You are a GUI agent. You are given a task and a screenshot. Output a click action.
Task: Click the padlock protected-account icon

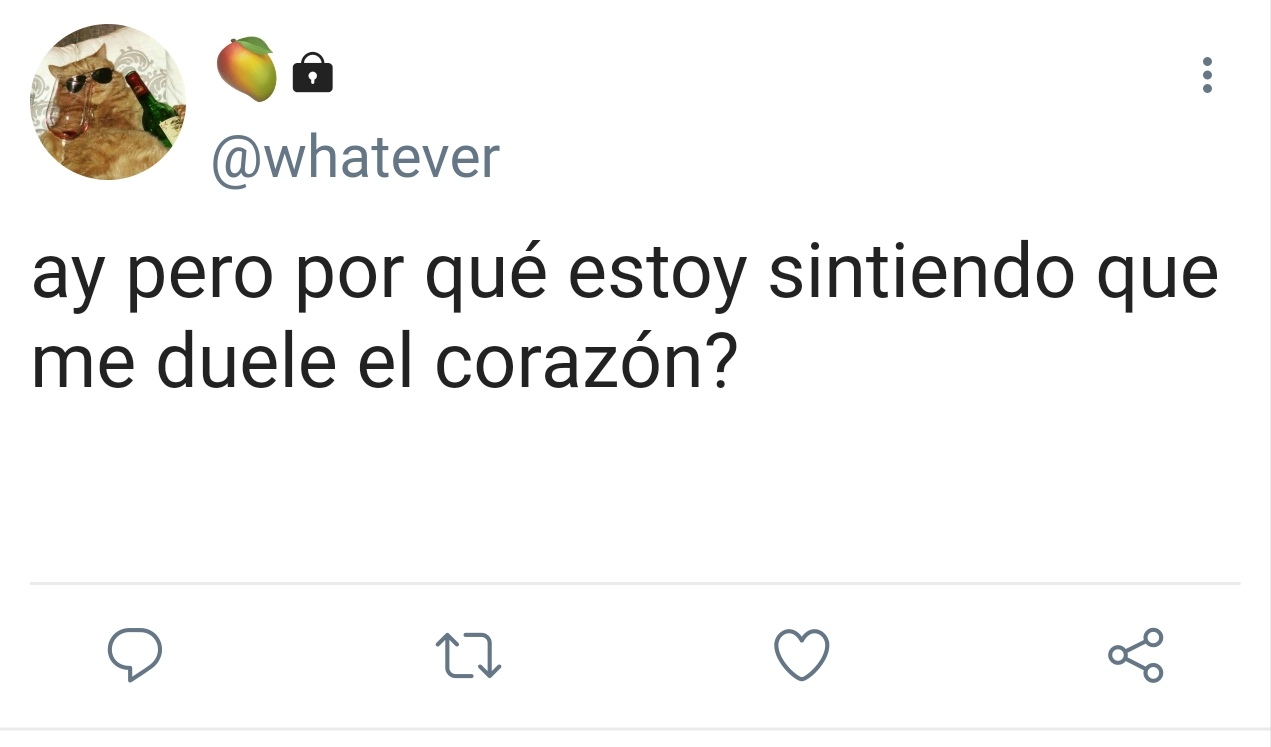click(312, 72)
